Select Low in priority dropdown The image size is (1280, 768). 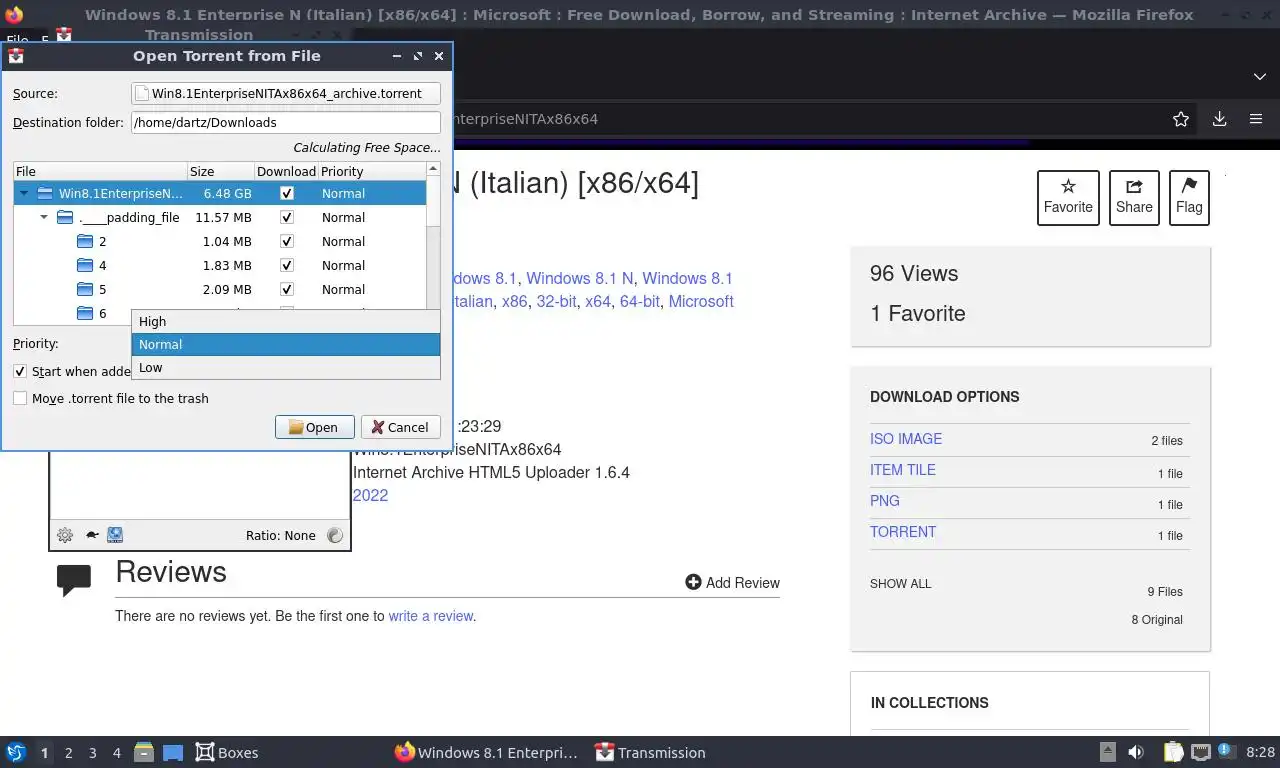(x=286, y=367)
